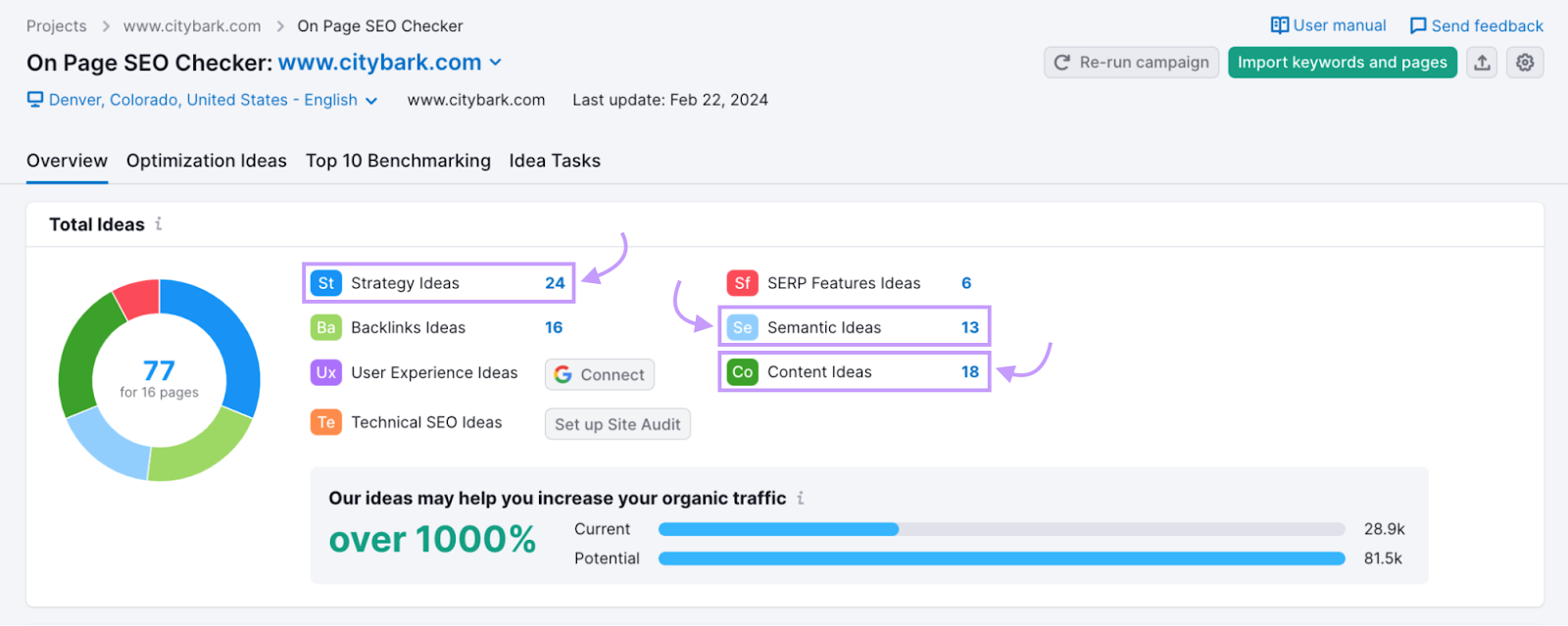Click the Semantic Ideas 'Se' icon
This screenshot has width=1568, height=626.
click(742, 328)
